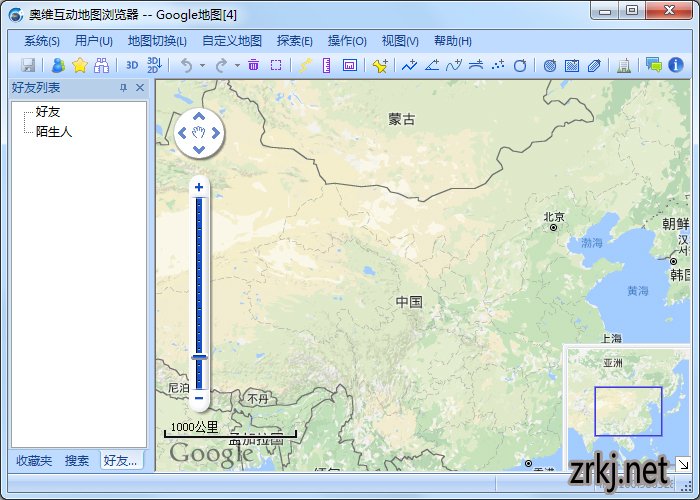Click the blue rectangle in overview minimap
This screenshot has height=500, width=700.
click(628, 411)
